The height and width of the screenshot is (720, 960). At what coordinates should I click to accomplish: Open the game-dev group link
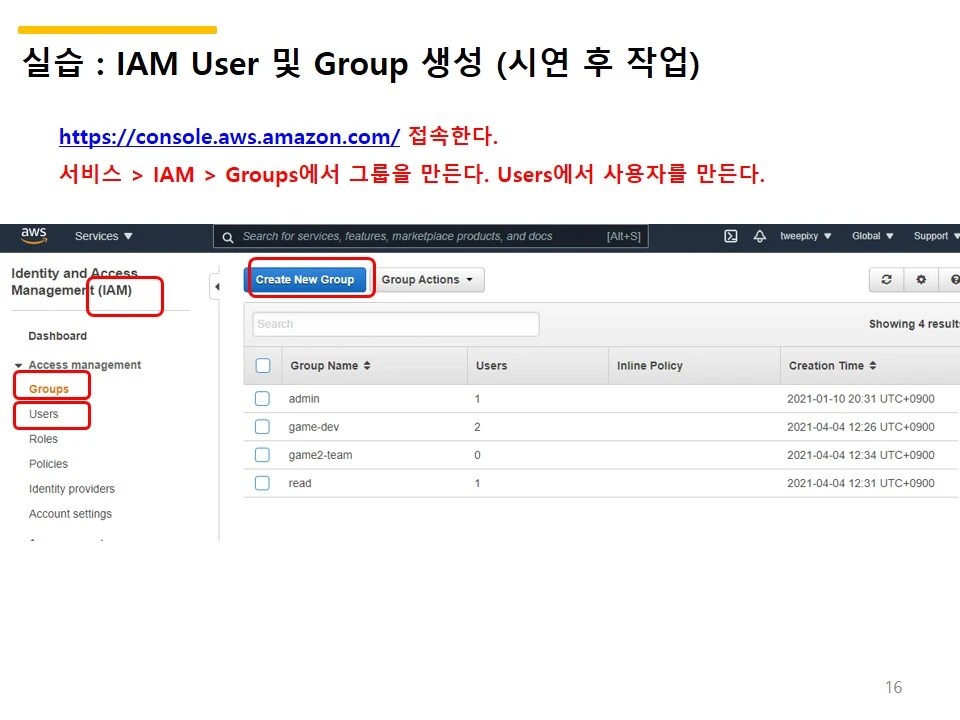coord(313,427)
